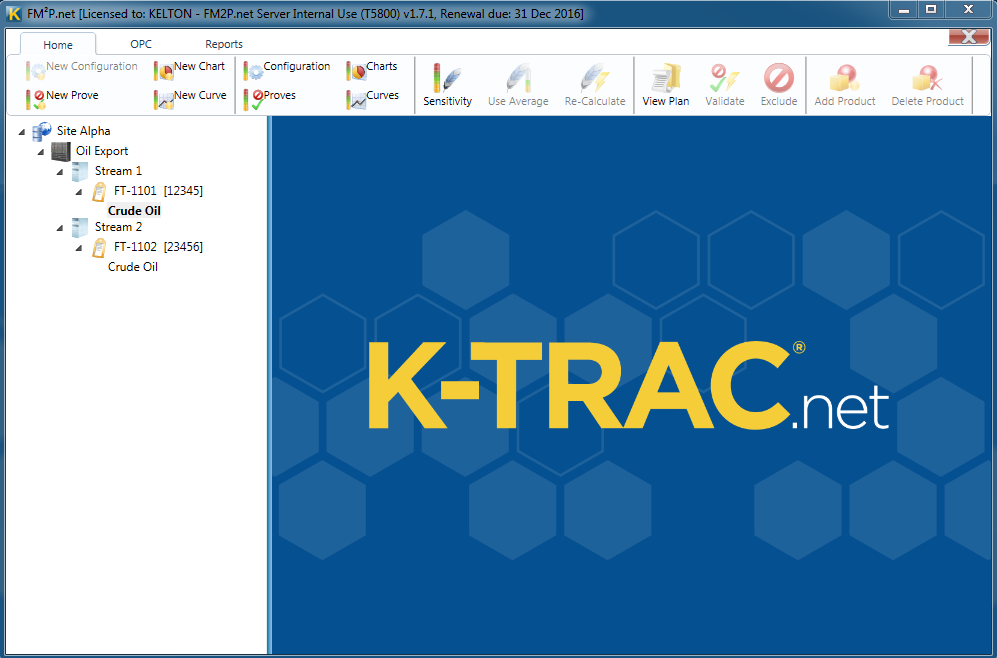The width and height of the screenshot is (997, 658).
Task: Click the New Prove label
Action: click(x=72, y=95)
